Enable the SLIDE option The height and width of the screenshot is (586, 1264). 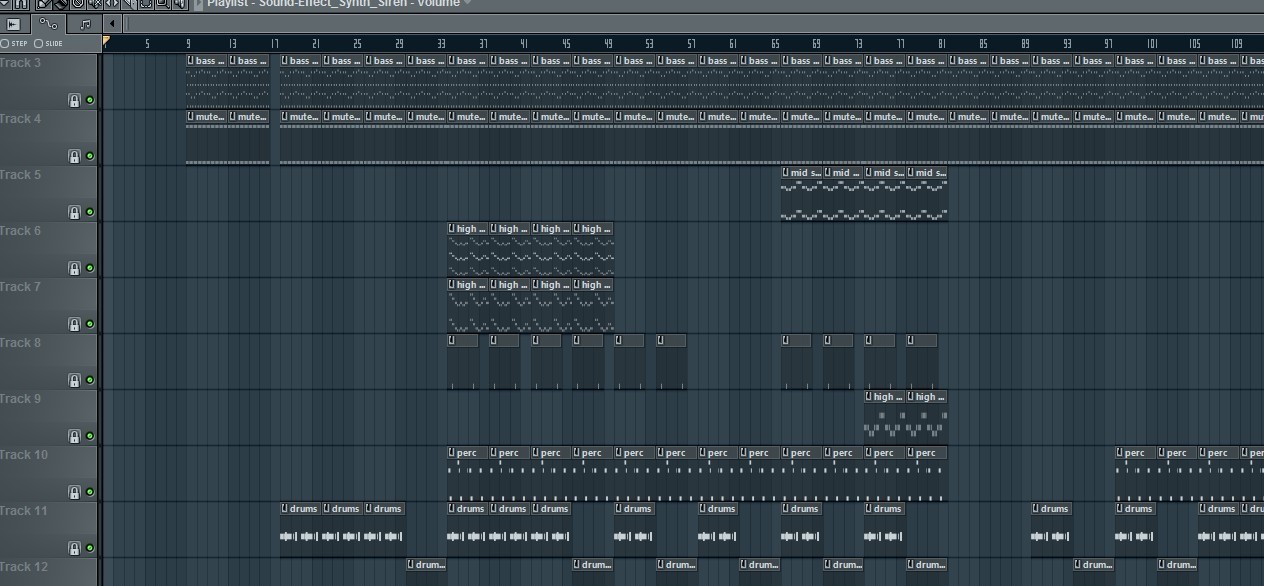coord(39,43)
